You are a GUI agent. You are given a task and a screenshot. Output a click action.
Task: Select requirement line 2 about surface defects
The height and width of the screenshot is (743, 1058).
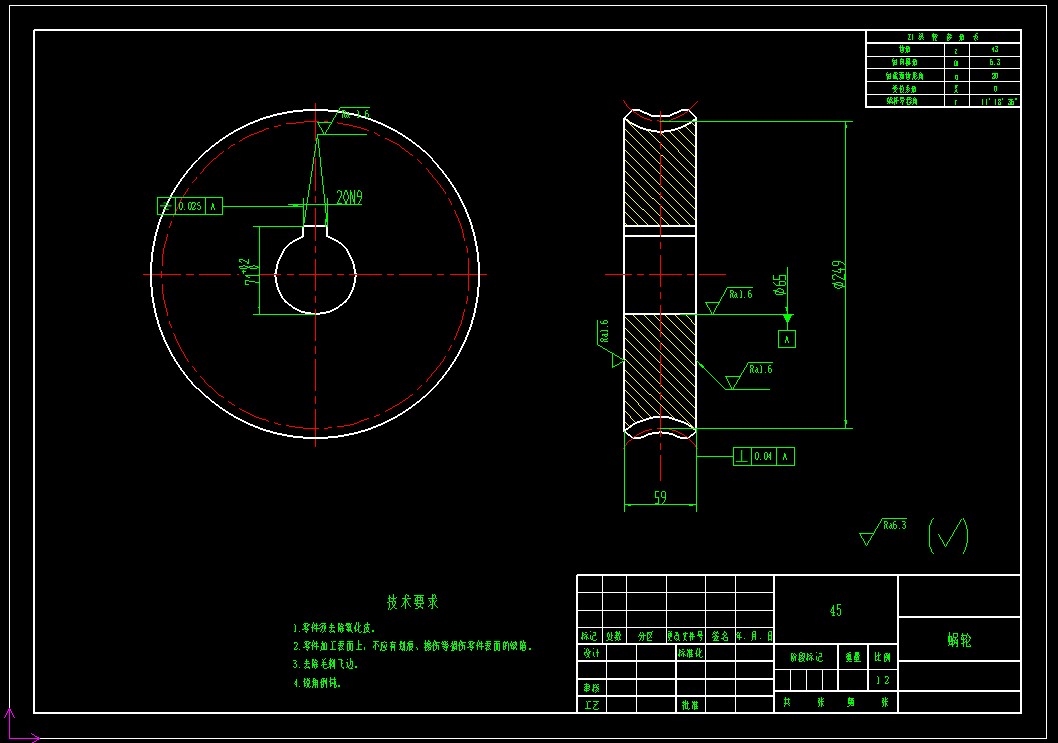[x=412, y=646]
